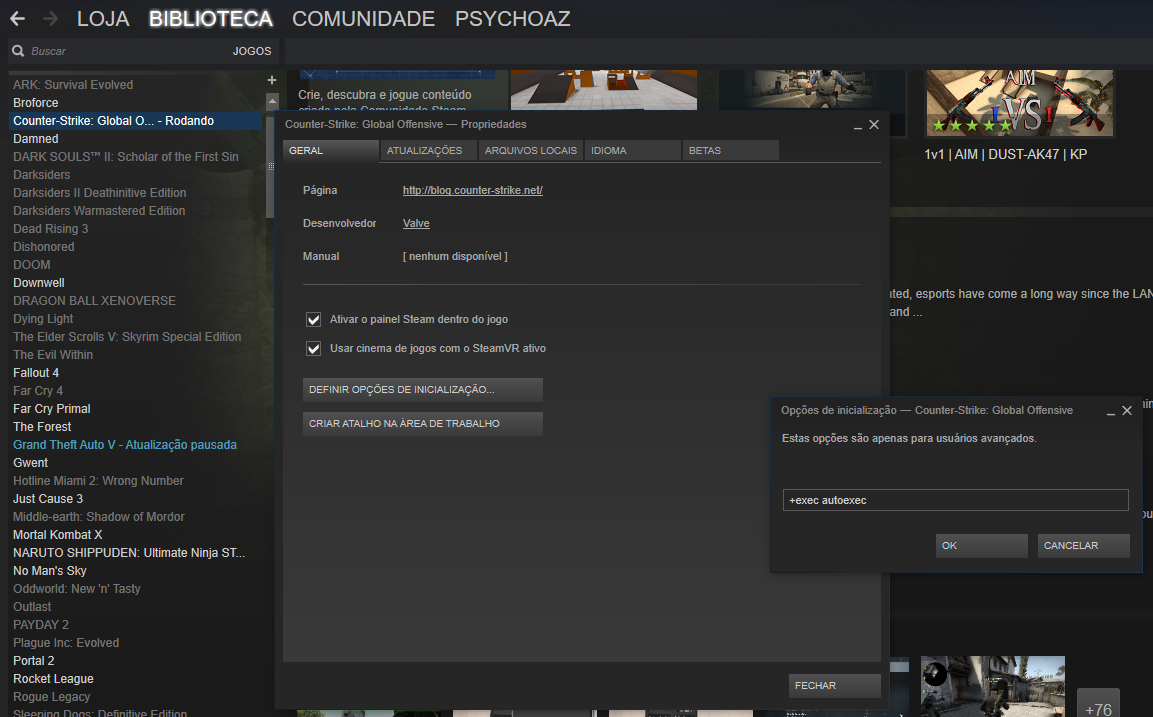Click DEFINIR OPÇÕES DE INICIALIZAÇÃO button
Image resolution: width=1153 pixels, height=717 pixels.
423,390
